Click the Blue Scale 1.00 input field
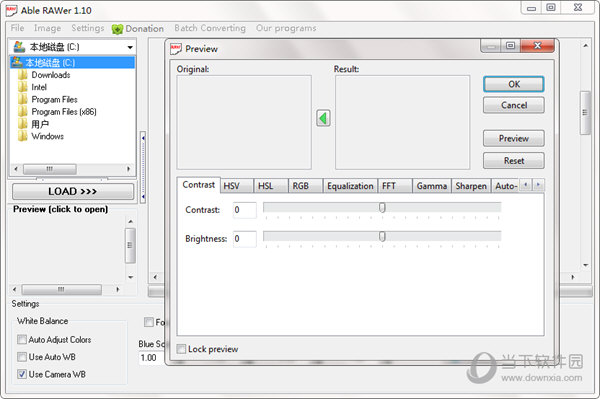600x399 pixels. coord(152,358)
